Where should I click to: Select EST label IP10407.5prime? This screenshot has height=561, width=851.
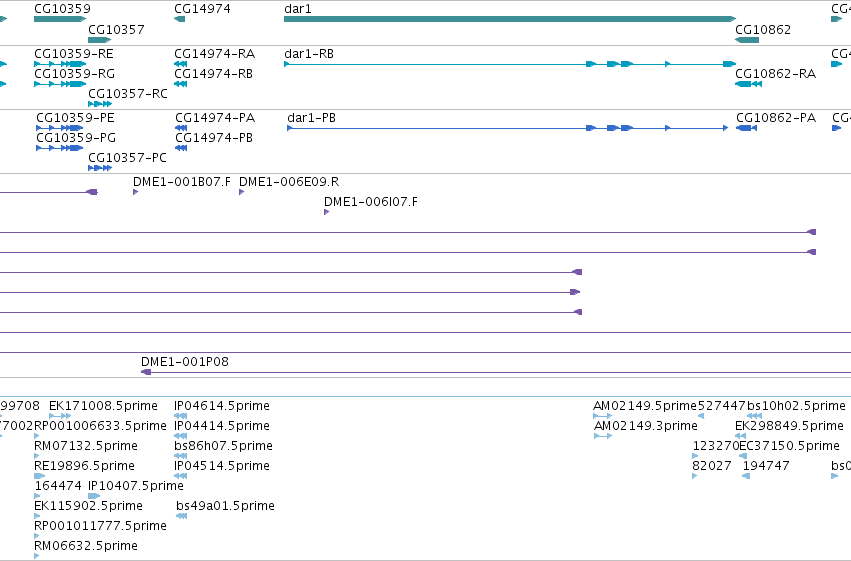136,486
